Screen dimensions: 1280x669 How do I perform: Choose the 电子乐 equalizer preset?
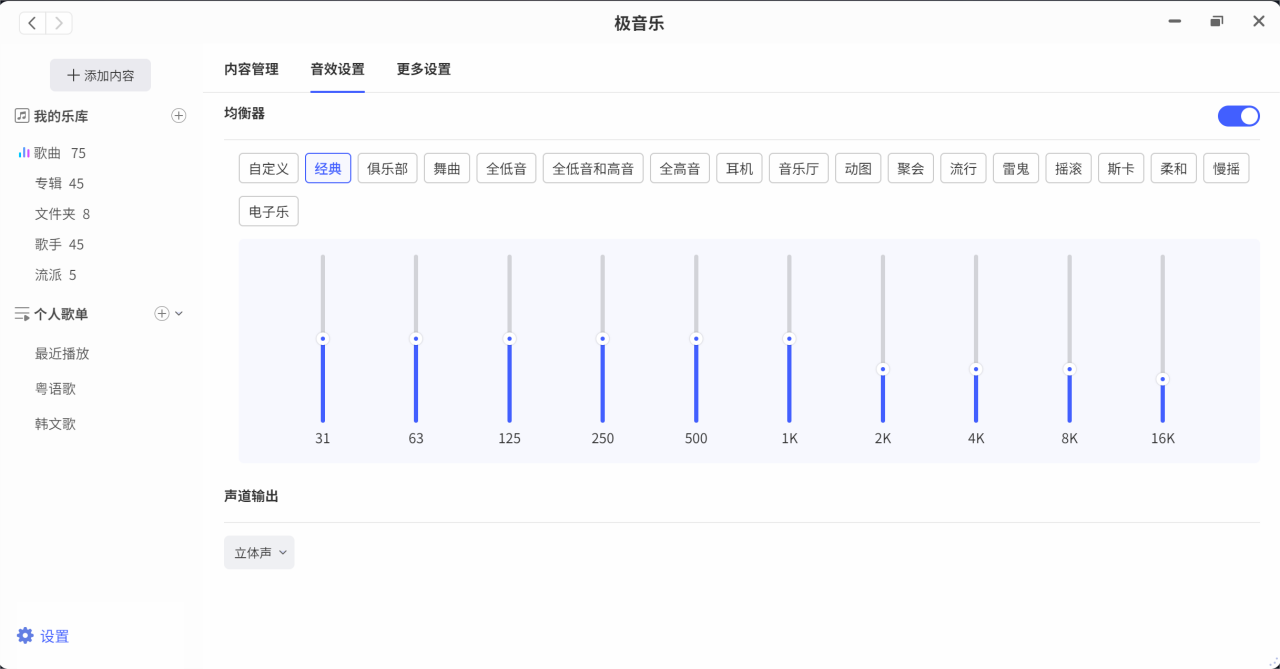268,212
